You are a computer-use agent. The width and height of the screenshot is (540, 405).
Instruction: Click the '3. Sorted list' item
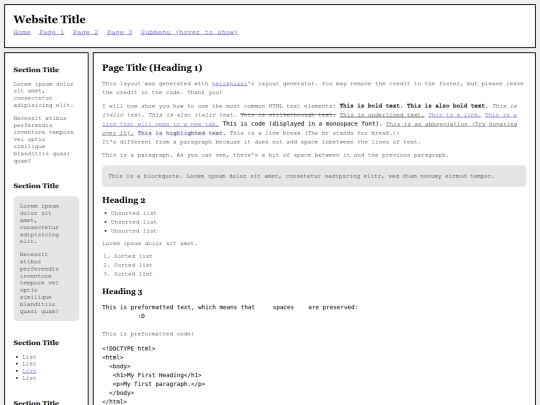[x=128, y=274]
